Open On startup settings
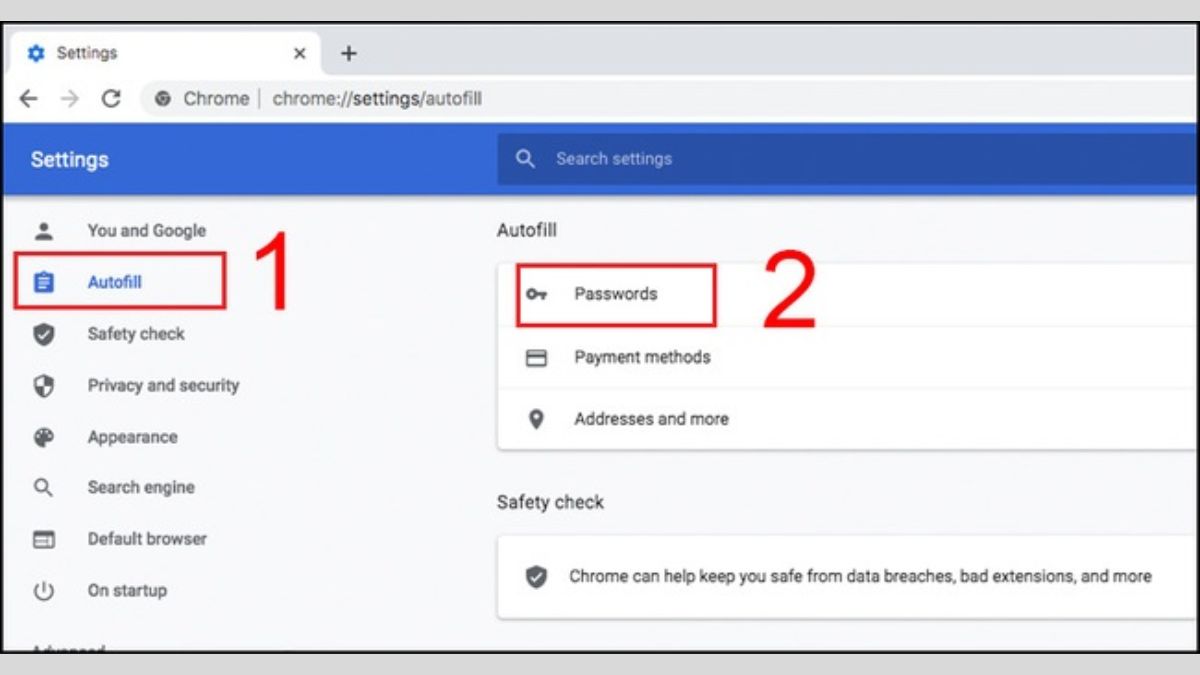1200x675 pixels. pyautogui.click(x=127, y=591)
